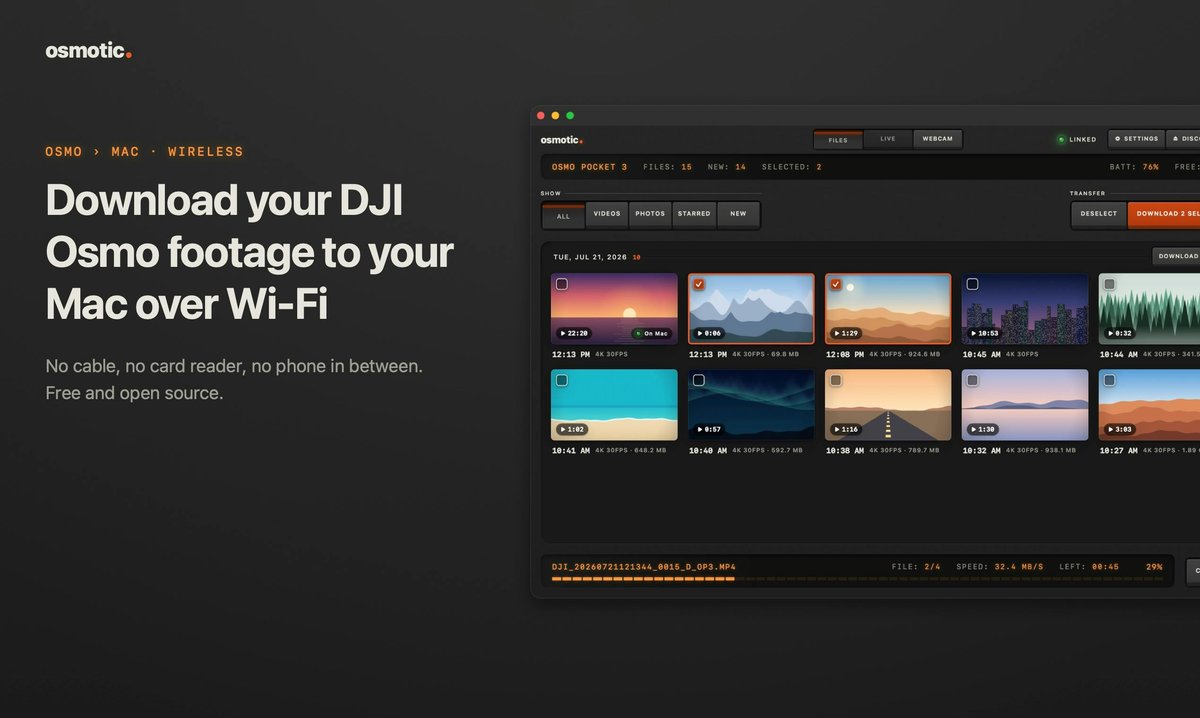Image resolution: width=1200 pixels, height=718 pixels.
Task: Click the BATT: 76% readout
Action: tap(1134, 167)
